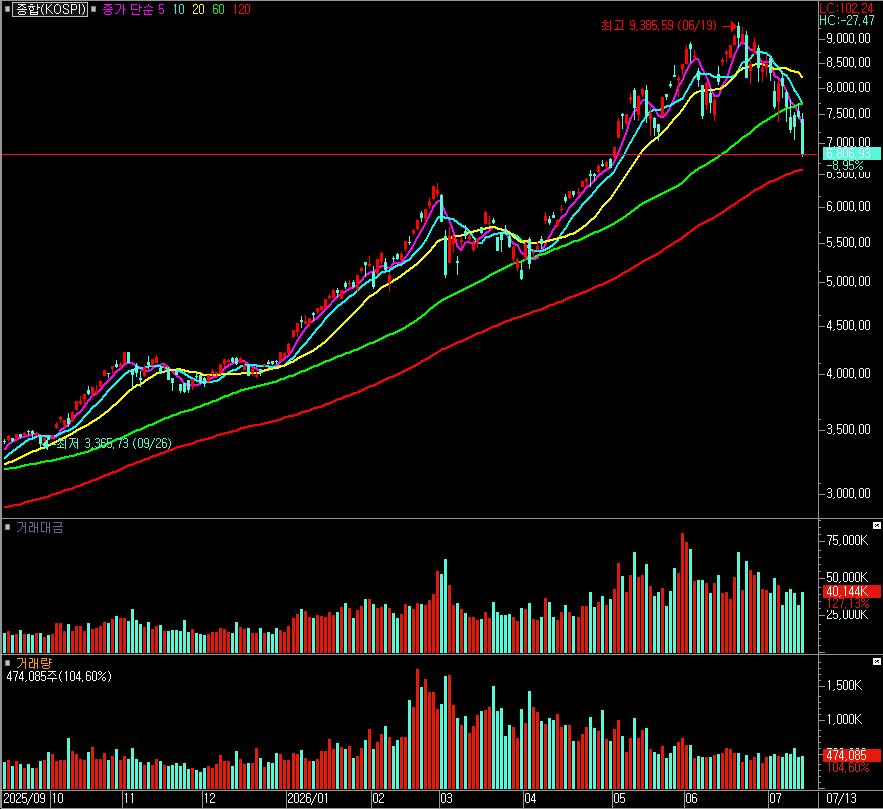883x809 pixels.
Task: Click the 거래량 indicator title
Action: (34, 664)
